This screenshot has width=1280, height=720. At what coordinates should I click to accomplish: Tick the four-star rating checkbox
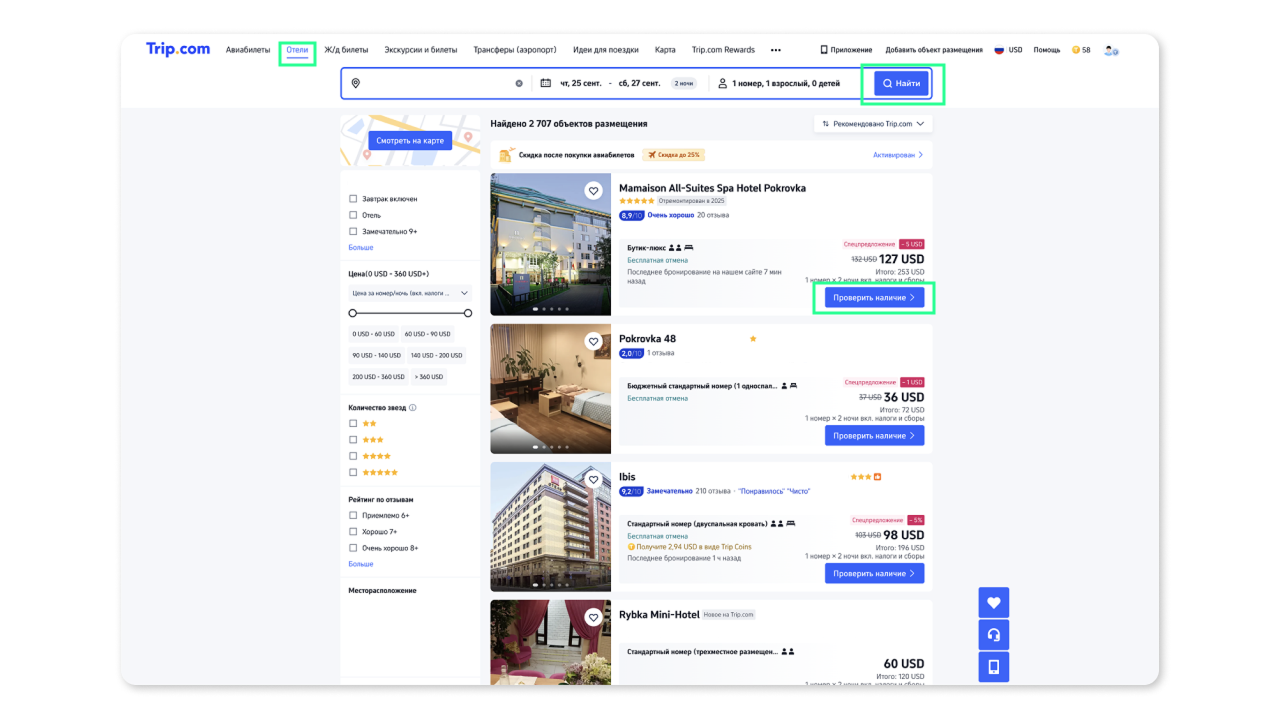pyautogui.click(x=353, y=456)
